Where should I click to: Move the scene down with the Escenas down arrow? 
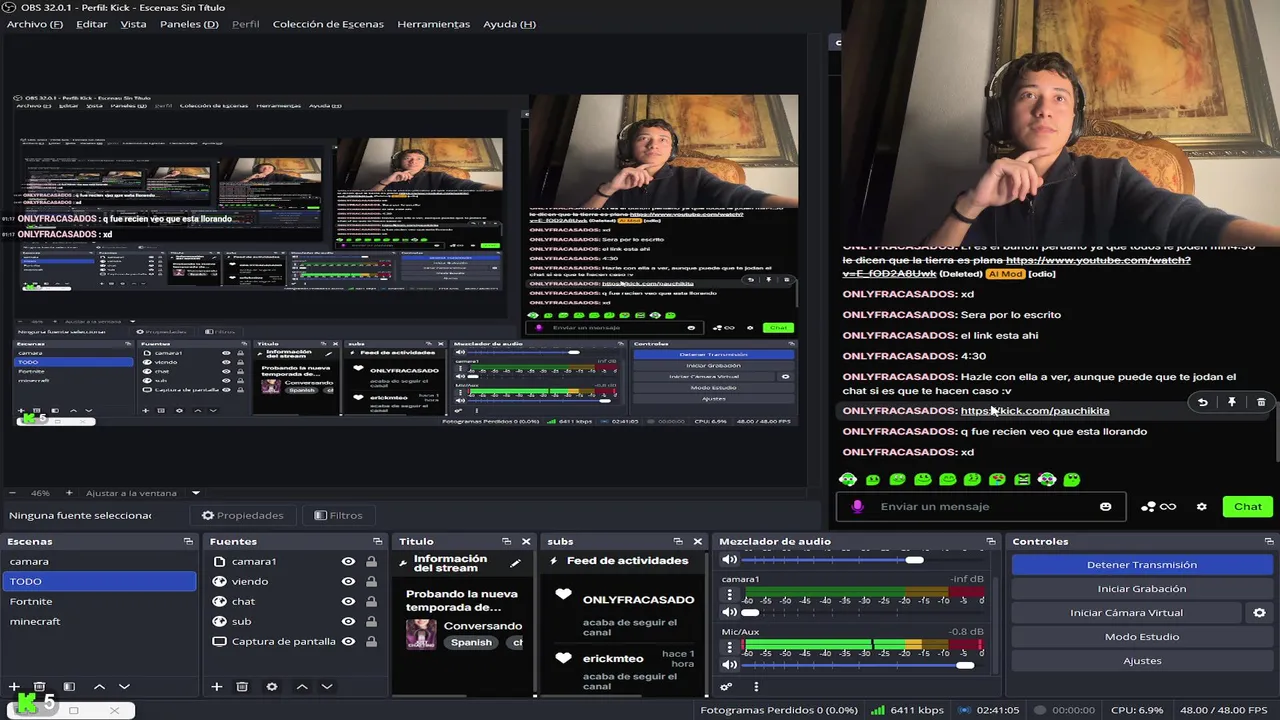(124, 687)
